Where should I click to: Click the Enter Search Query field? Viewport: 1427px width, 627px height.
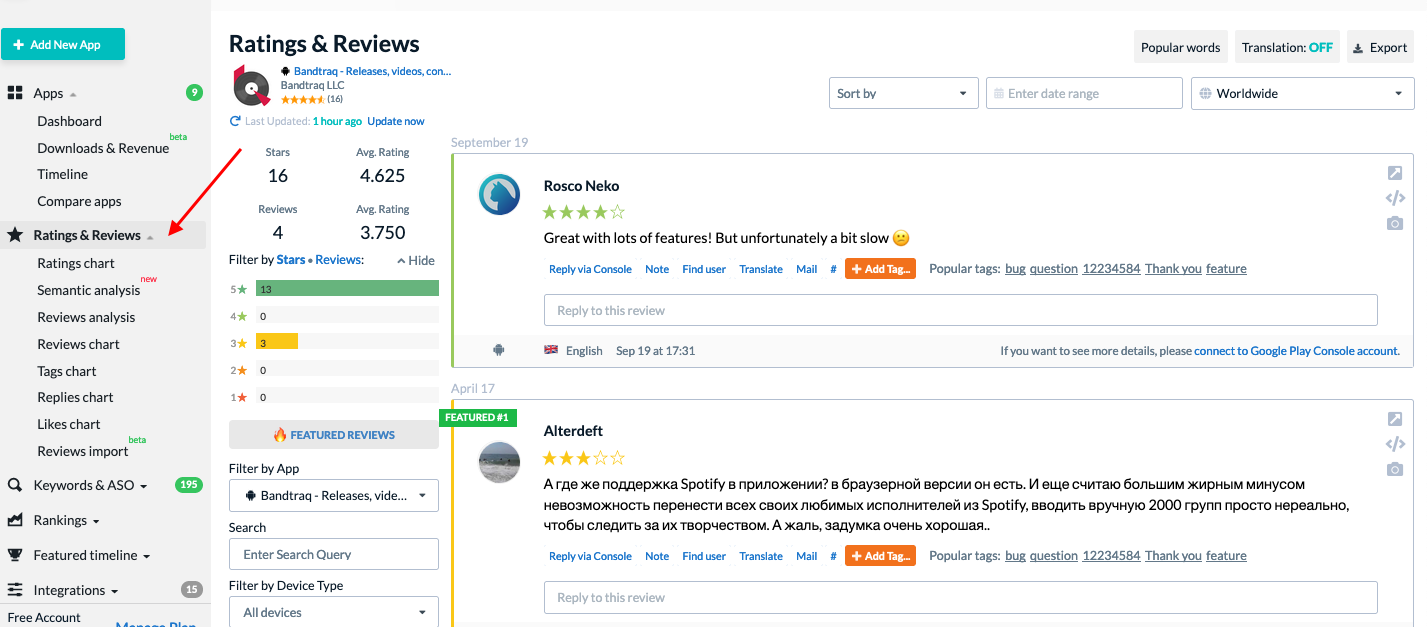334,554
